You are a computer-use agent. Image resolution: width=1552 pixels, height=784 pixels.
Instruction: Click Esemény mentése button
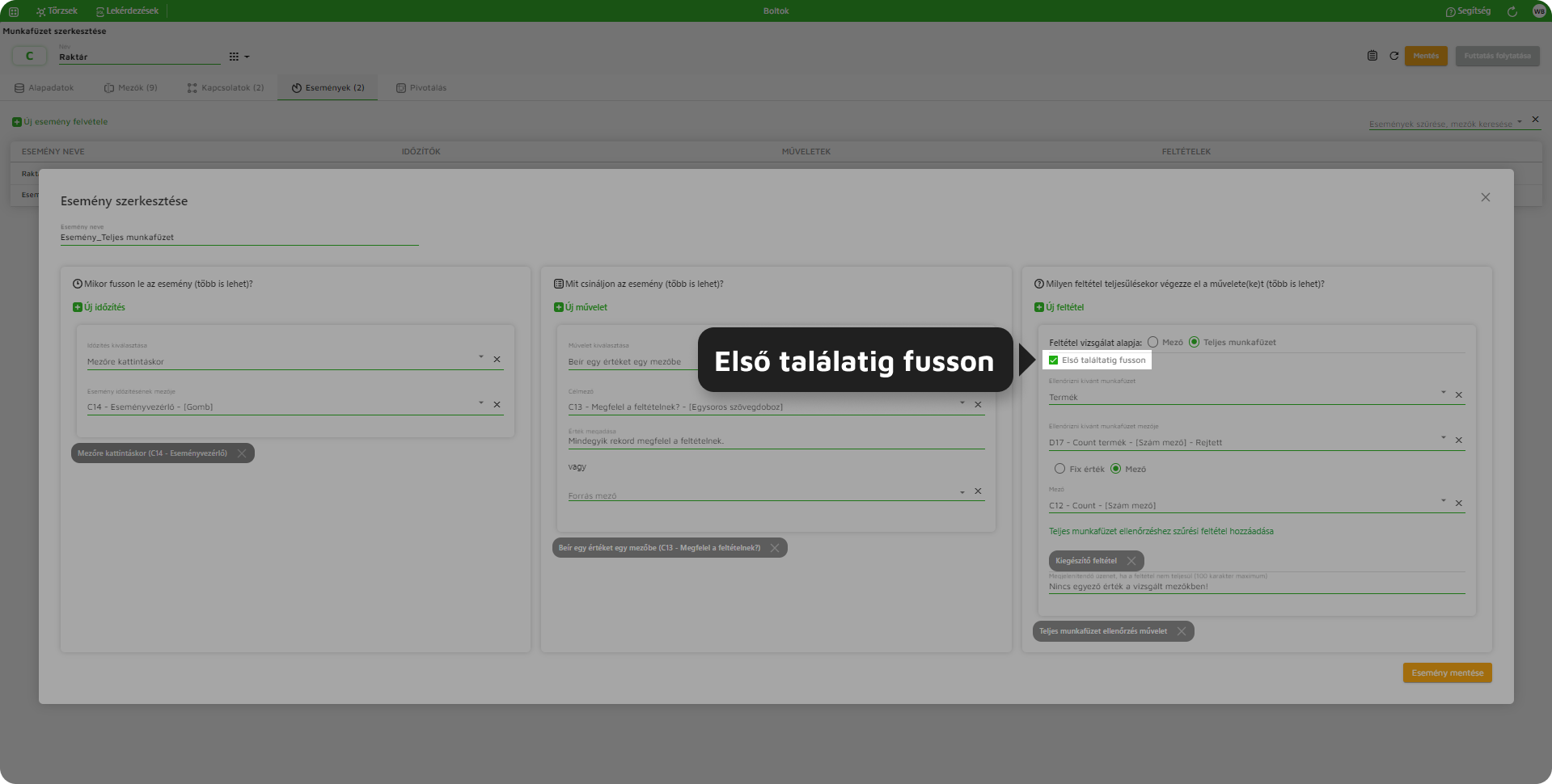click(1448, 673)
